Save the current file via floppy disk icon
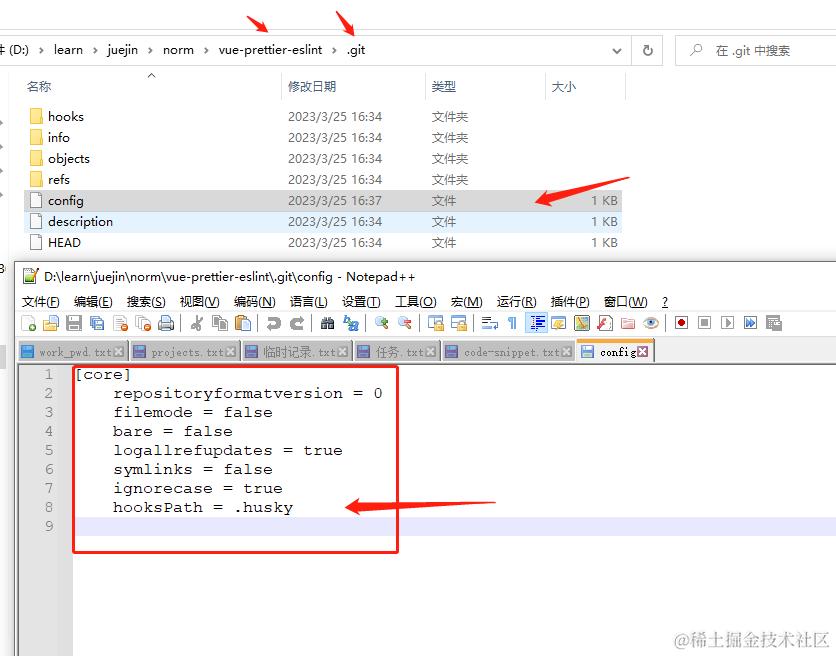This screenshot has width=836, height=656. 74,323
